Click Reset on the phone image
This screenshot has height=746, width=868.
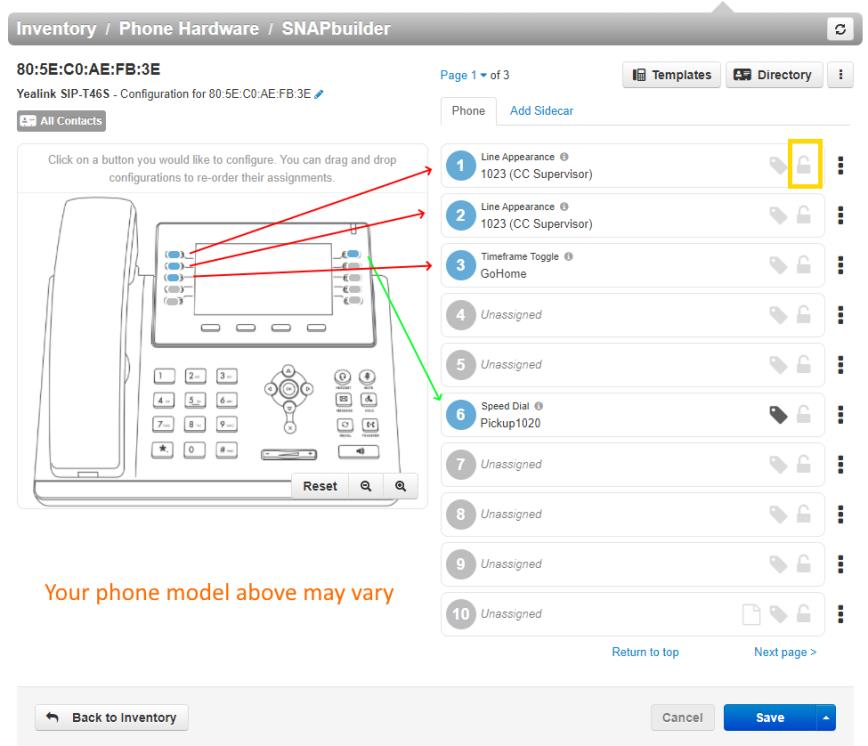(320, 486)
